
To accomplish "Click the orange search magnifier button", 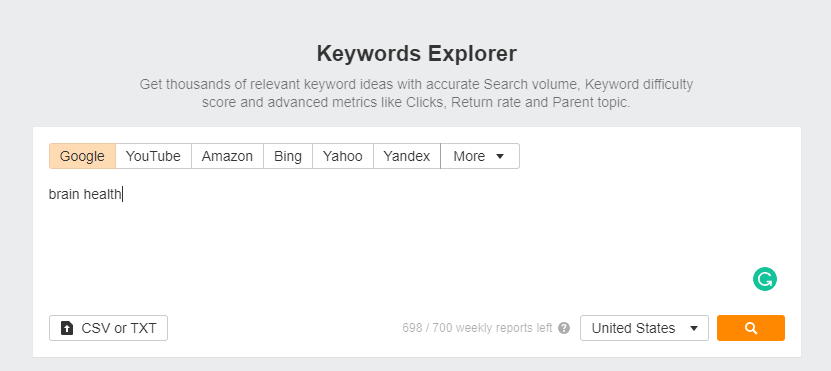I will [750, 328].
